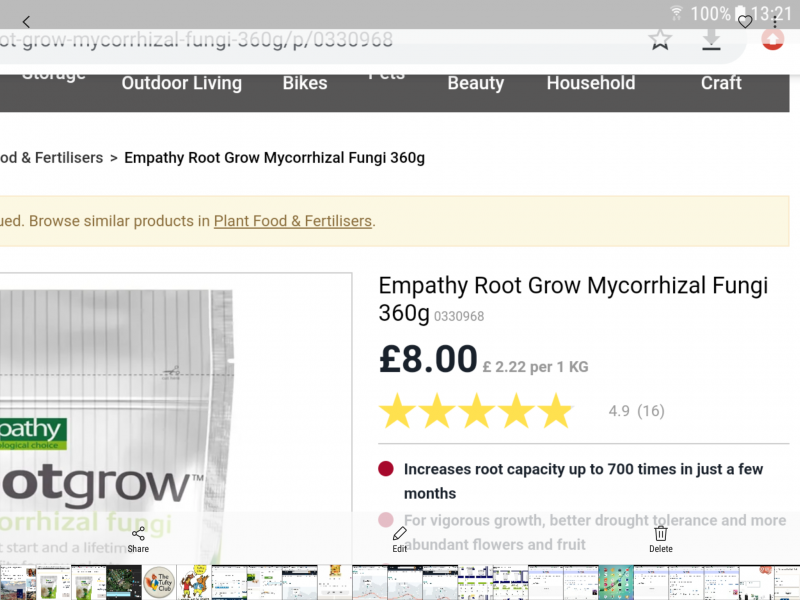The image size is (800, 600).
Task: Click the red circular upload icon
Action: pos(773,40)
